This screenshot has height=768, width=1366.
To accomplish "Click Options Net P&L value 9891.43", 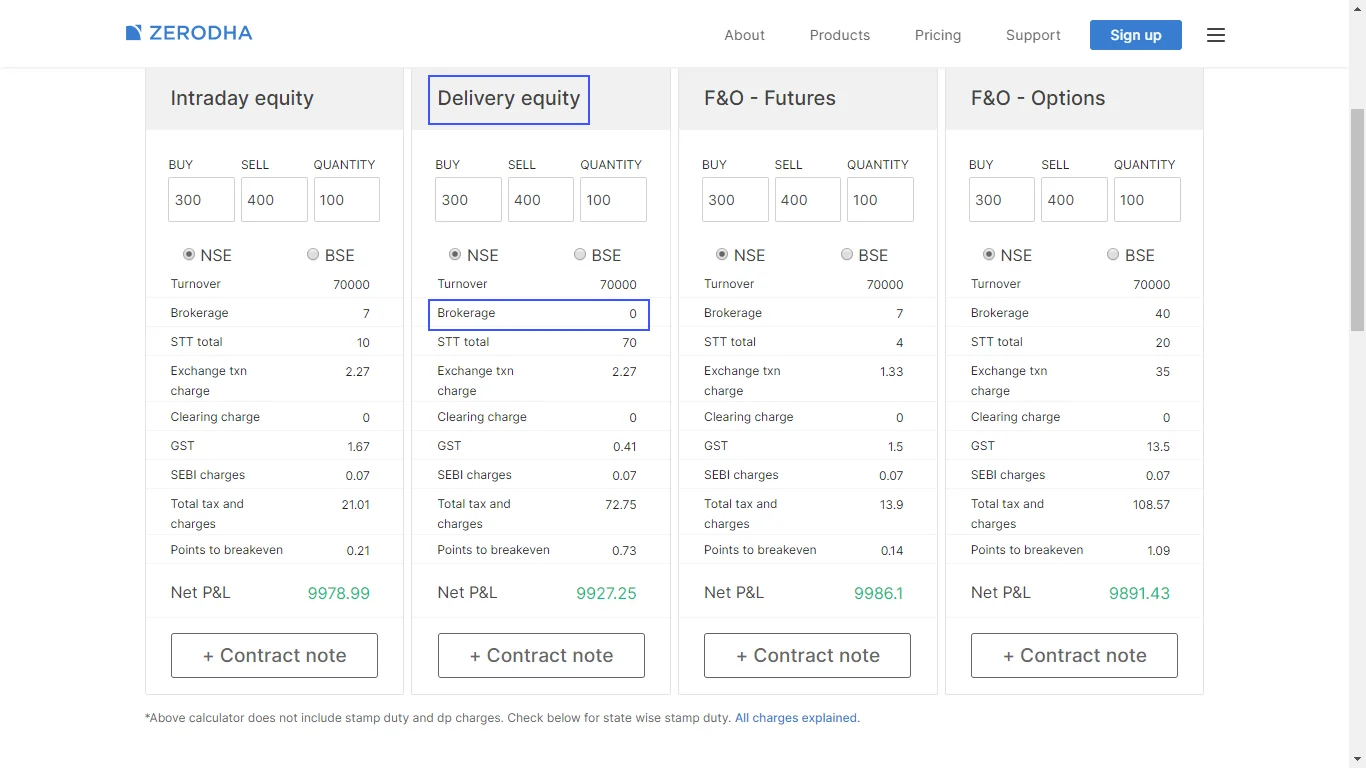I will tap(1139, 593).
